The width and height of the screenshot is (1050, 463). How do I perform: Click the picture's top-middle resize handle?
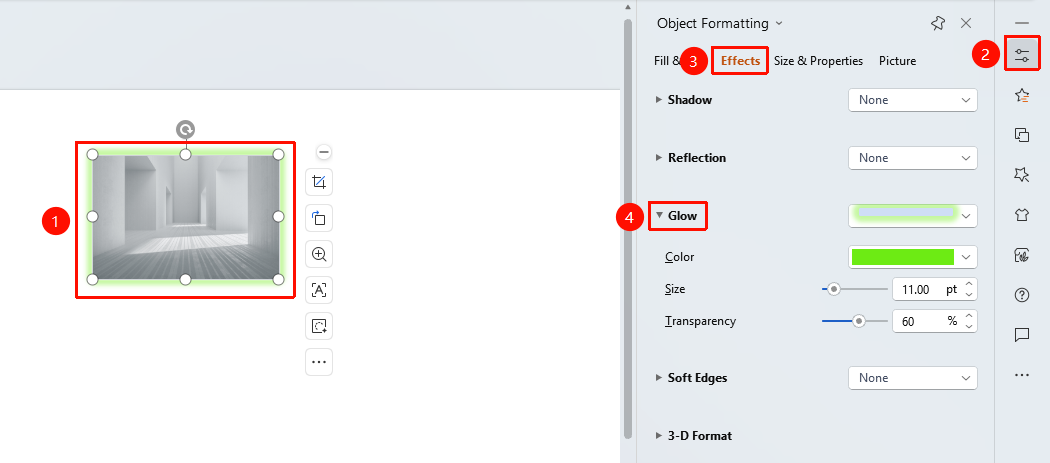click(x=185, y=155)
